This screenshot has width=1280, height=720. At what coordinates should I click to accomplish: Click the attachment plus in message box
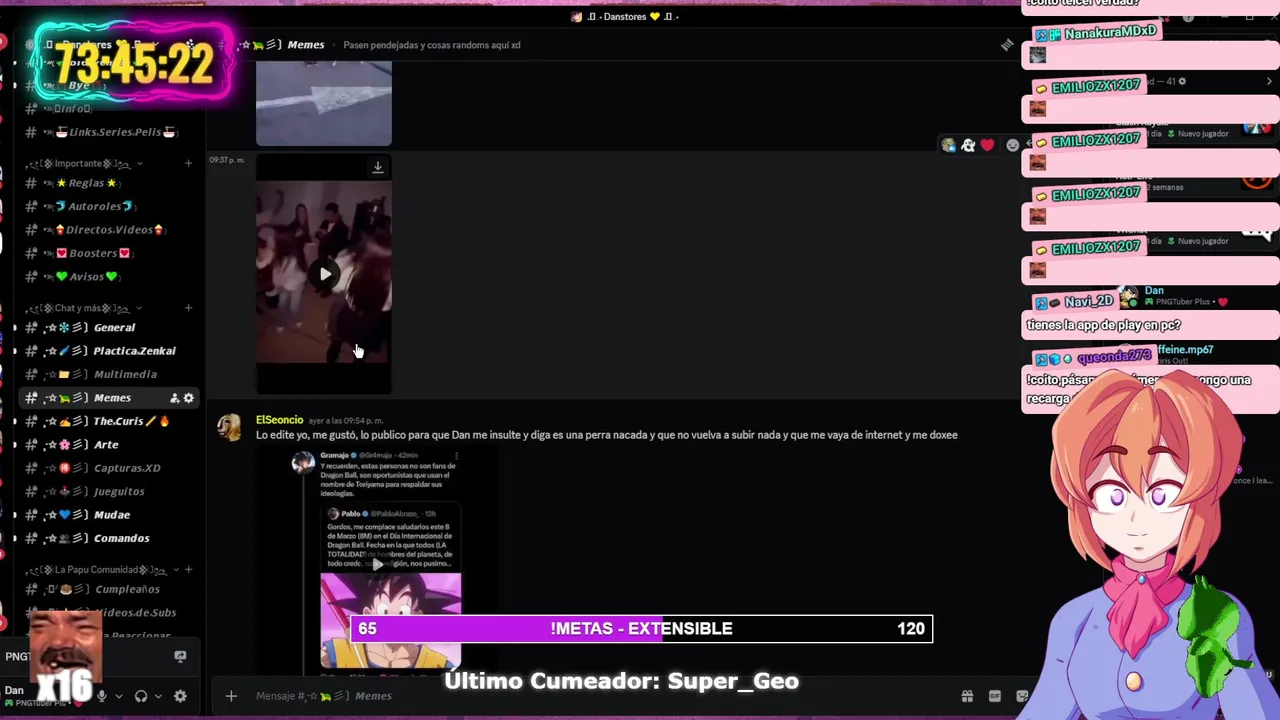pos(231,696)
